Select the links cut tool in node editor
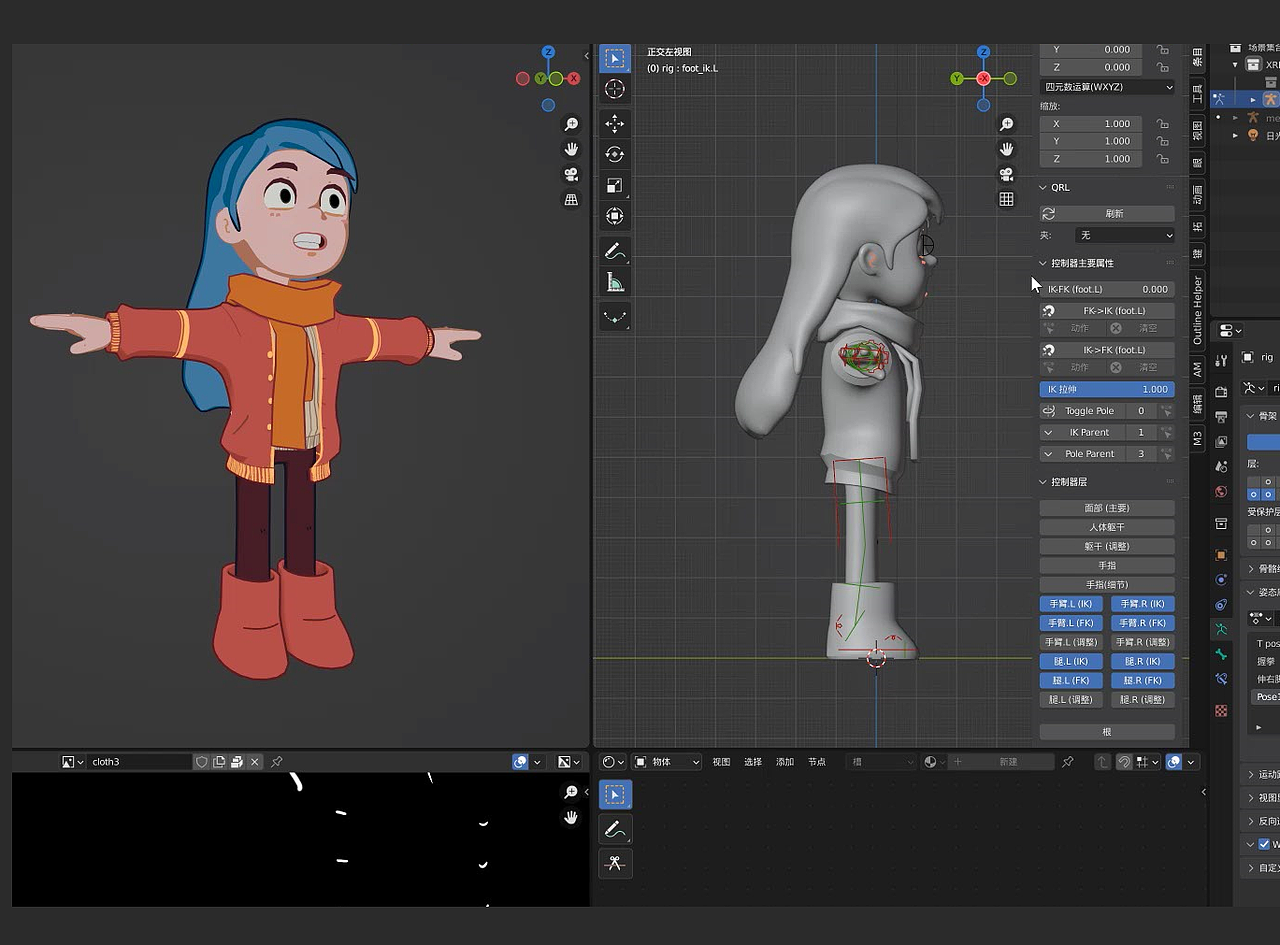Image resolution: width=1280 pixels, height=945 pixels. 615,863
